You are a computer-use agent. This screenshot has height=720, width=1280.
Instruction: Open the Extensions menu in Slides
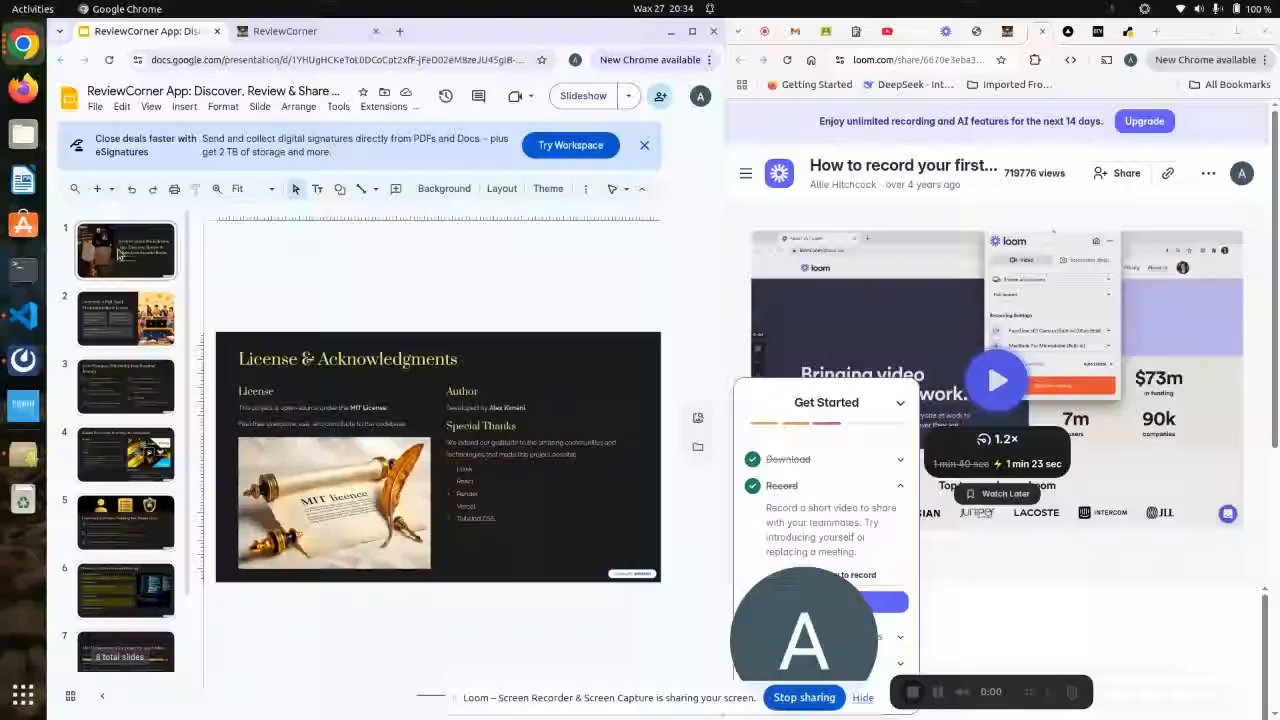pos(383,107)
